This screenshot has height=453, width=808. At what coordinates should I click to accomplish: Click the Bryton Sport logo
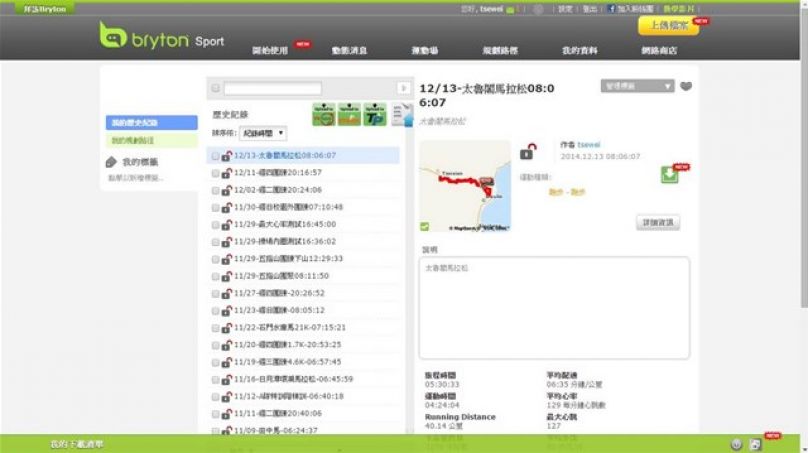click(x=161, y=38)
